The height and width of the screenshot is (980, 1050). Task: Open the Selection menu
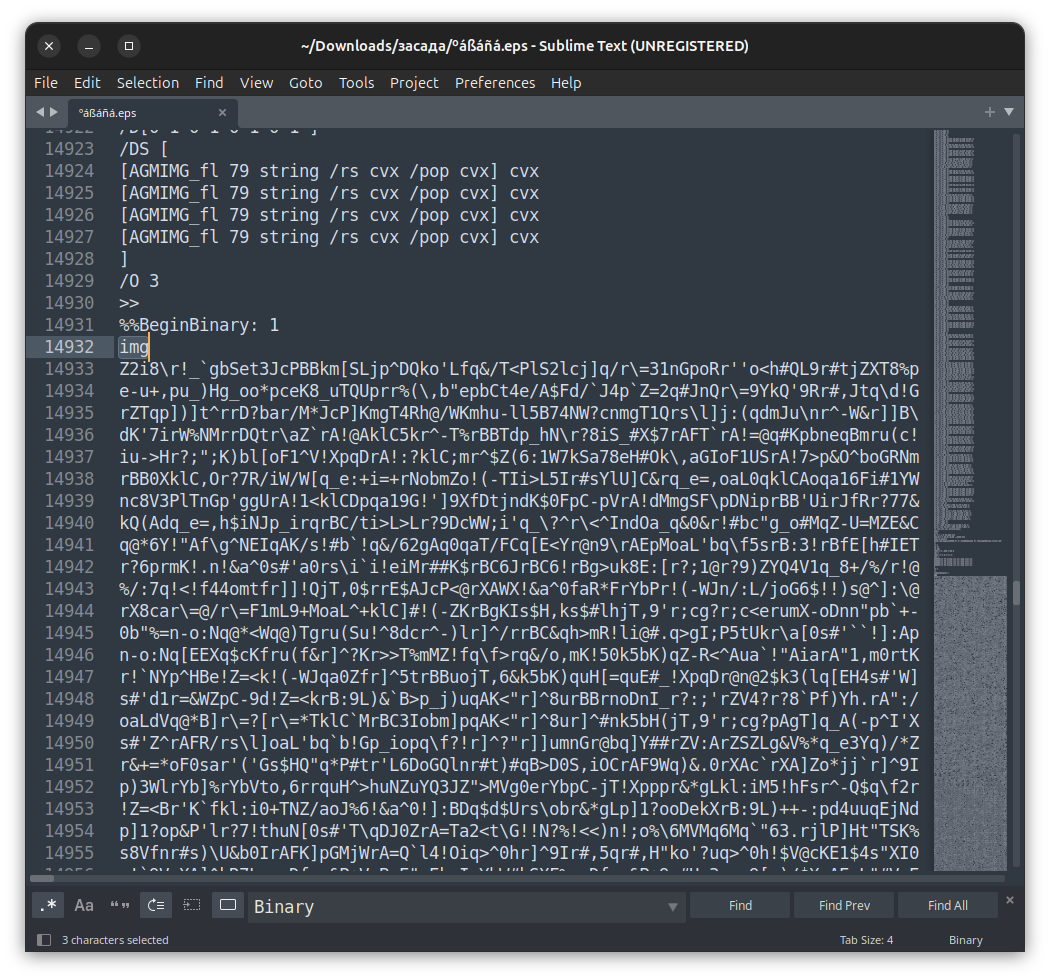pos(148,83)
